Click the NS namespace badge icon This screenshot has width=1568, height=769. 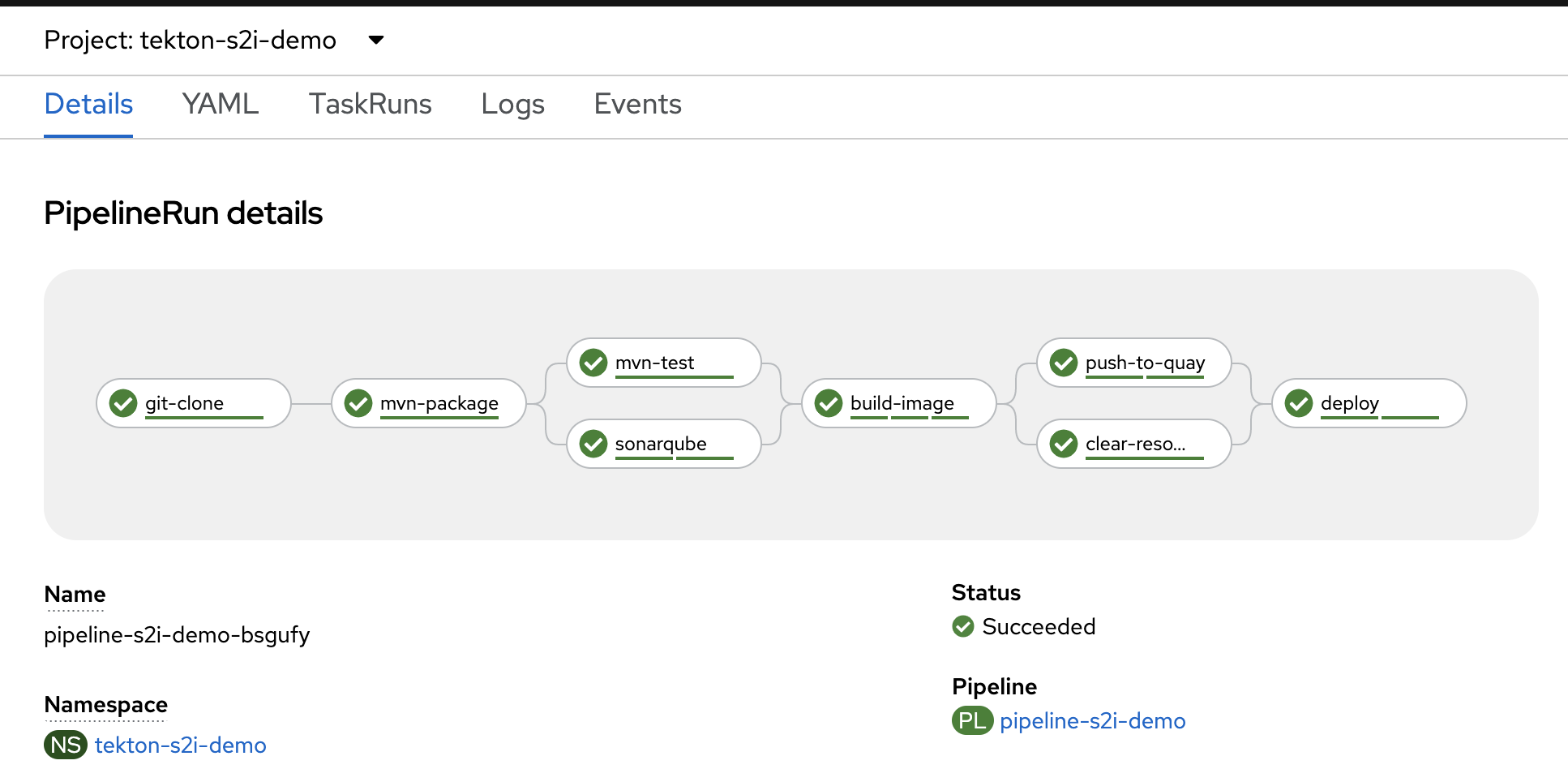(x=65, y=745)
